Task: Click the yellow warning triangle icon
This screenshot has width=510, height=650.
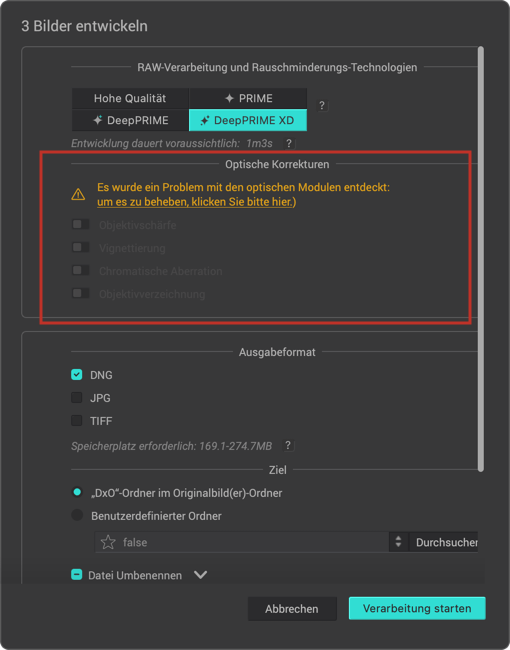Action: (x=78, y=194)
